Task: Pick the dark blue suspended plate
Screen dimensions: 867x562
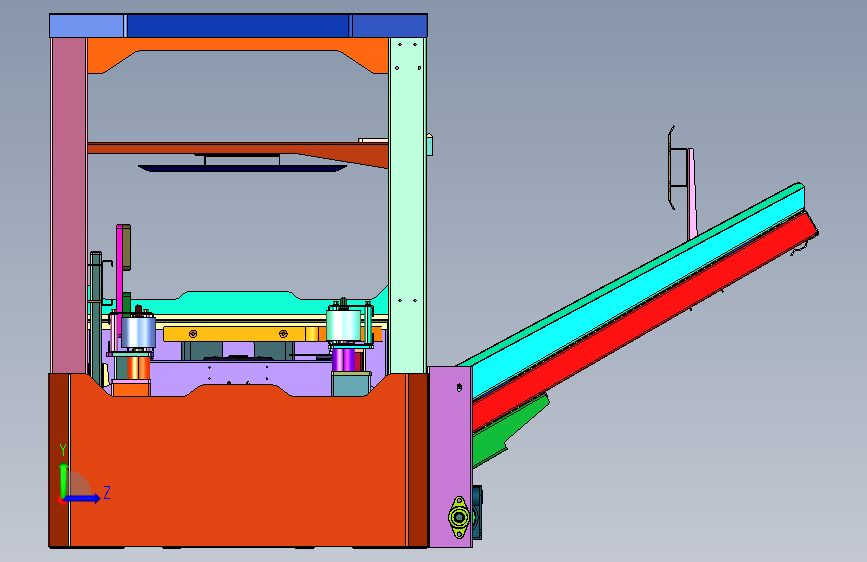Action: 242,168
